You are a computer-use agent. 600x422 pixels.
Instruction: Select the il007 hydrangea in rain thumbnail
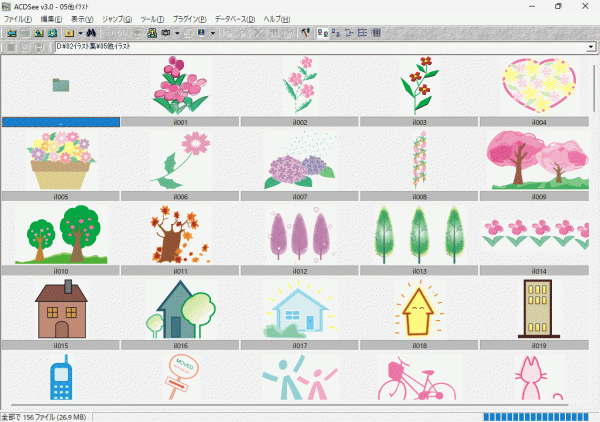[300, 160]
